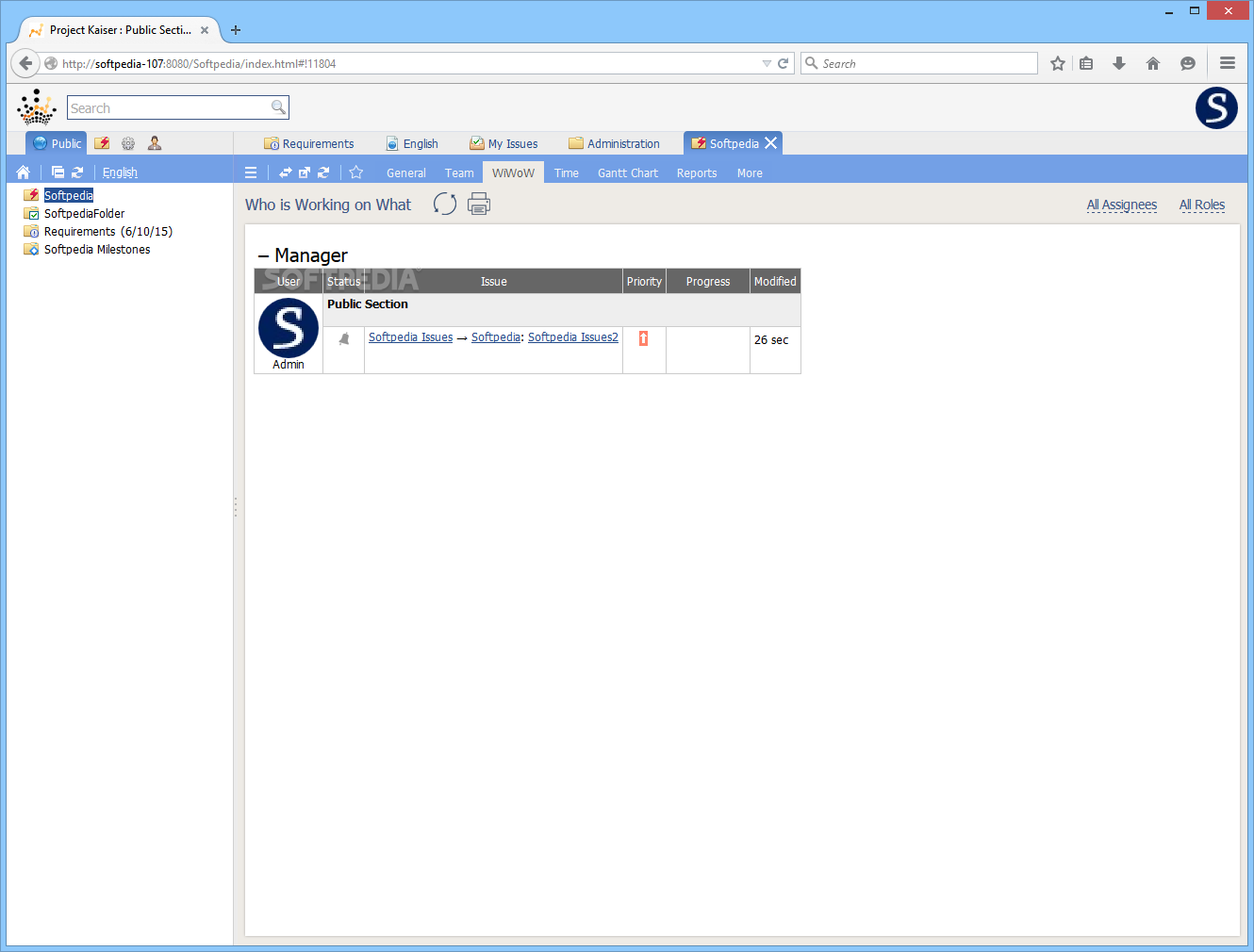Image resolution: width=1254 pixels, height=952 pixels.
Task: Click the favorite star icon in the toolbar
Action: tap(356, 172)
